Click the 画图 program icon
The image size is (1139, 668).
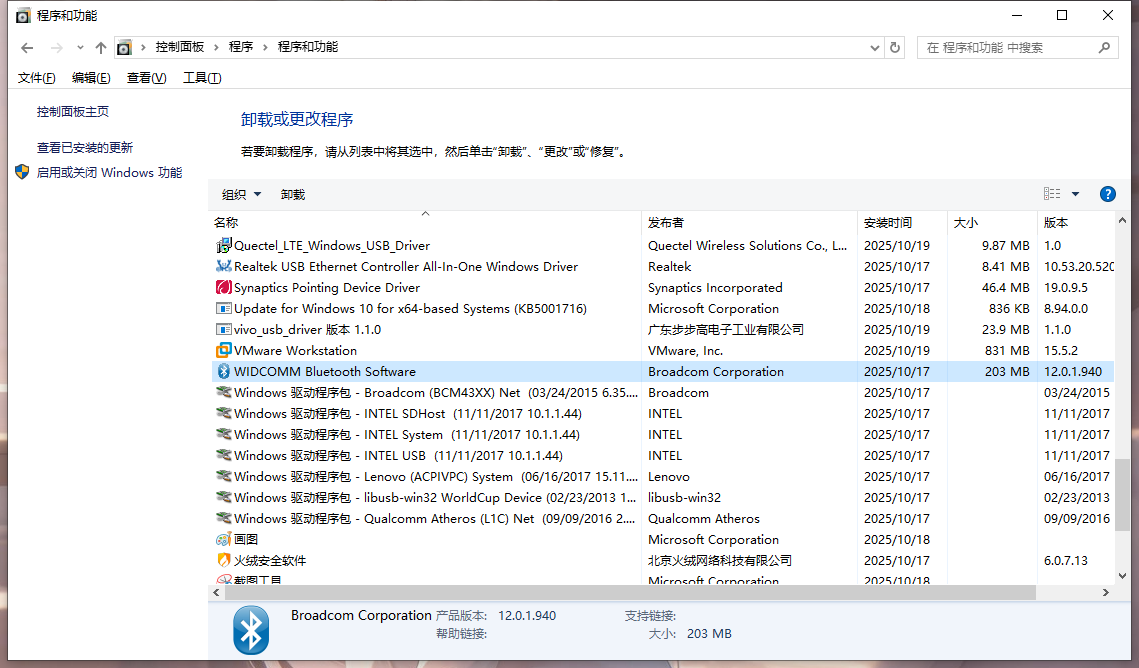tap(224, 540)
